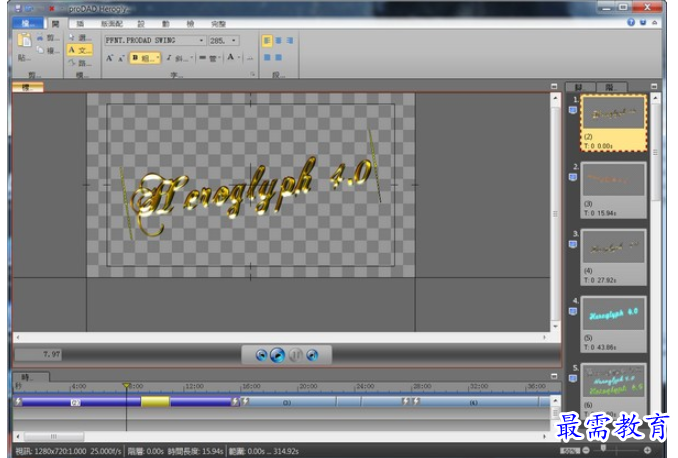Click the last playback button on the right
This screenshot has height=458, width=678.
click(312, 354)
